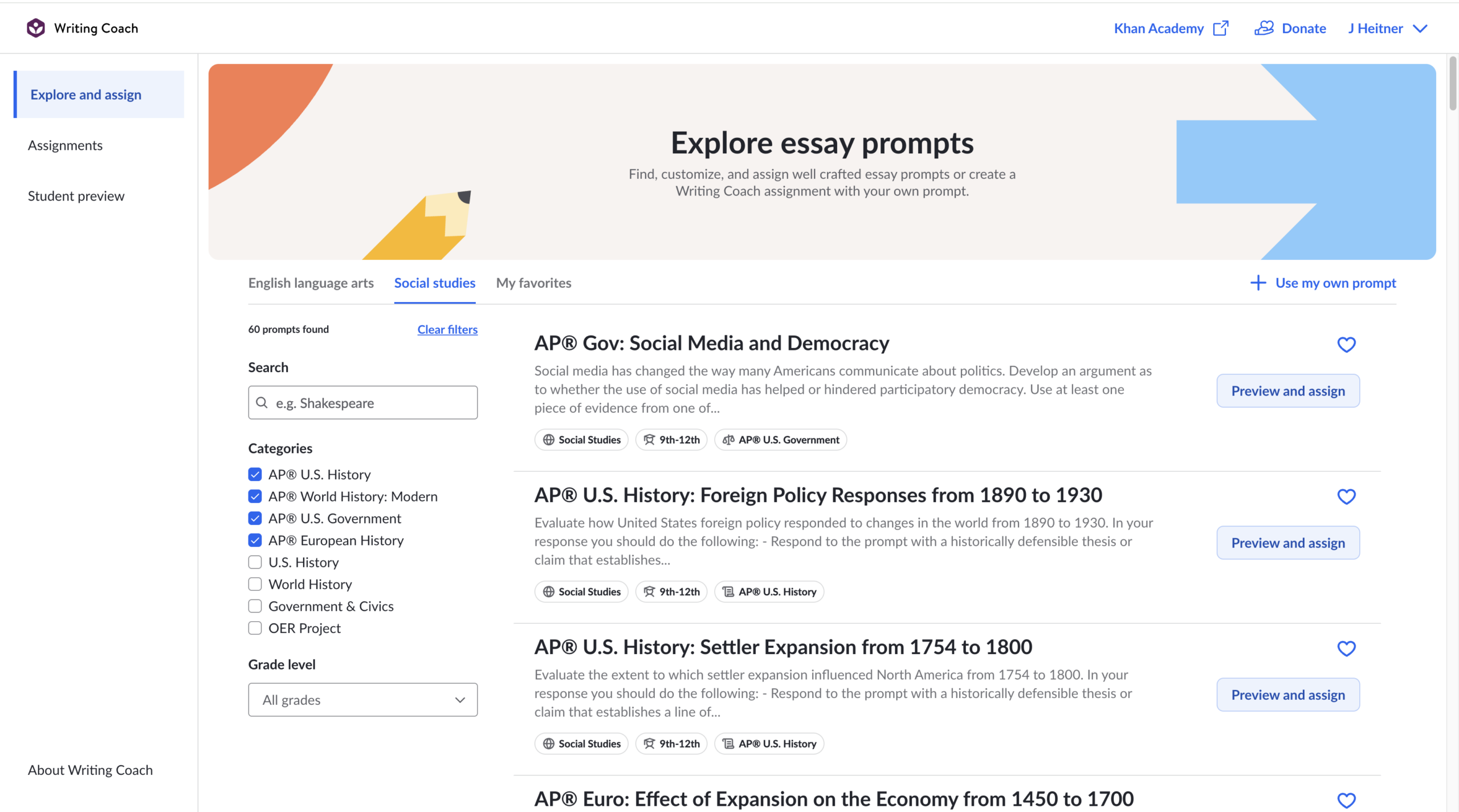Favorite the AP Gov Social Media prompt
The image size is (1459, 812).
point(1347,345)
